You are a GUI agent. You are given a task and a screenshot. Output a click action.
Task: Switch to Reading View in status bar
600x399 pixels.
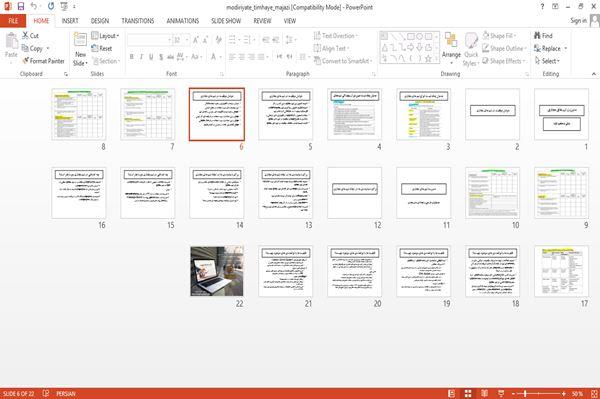pos(484,393)
